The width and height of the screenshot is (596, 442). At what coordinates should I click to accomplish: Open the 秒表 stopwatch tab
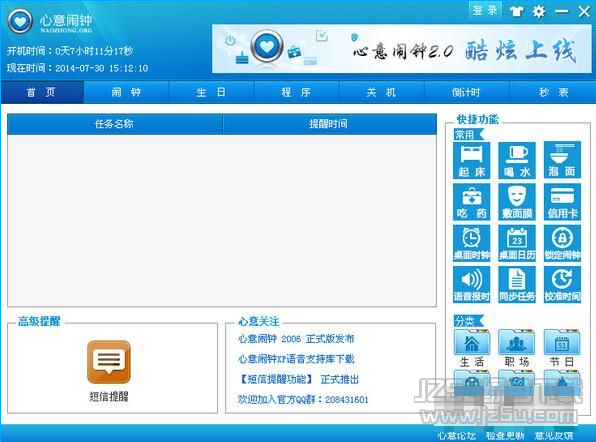[553, 92]
